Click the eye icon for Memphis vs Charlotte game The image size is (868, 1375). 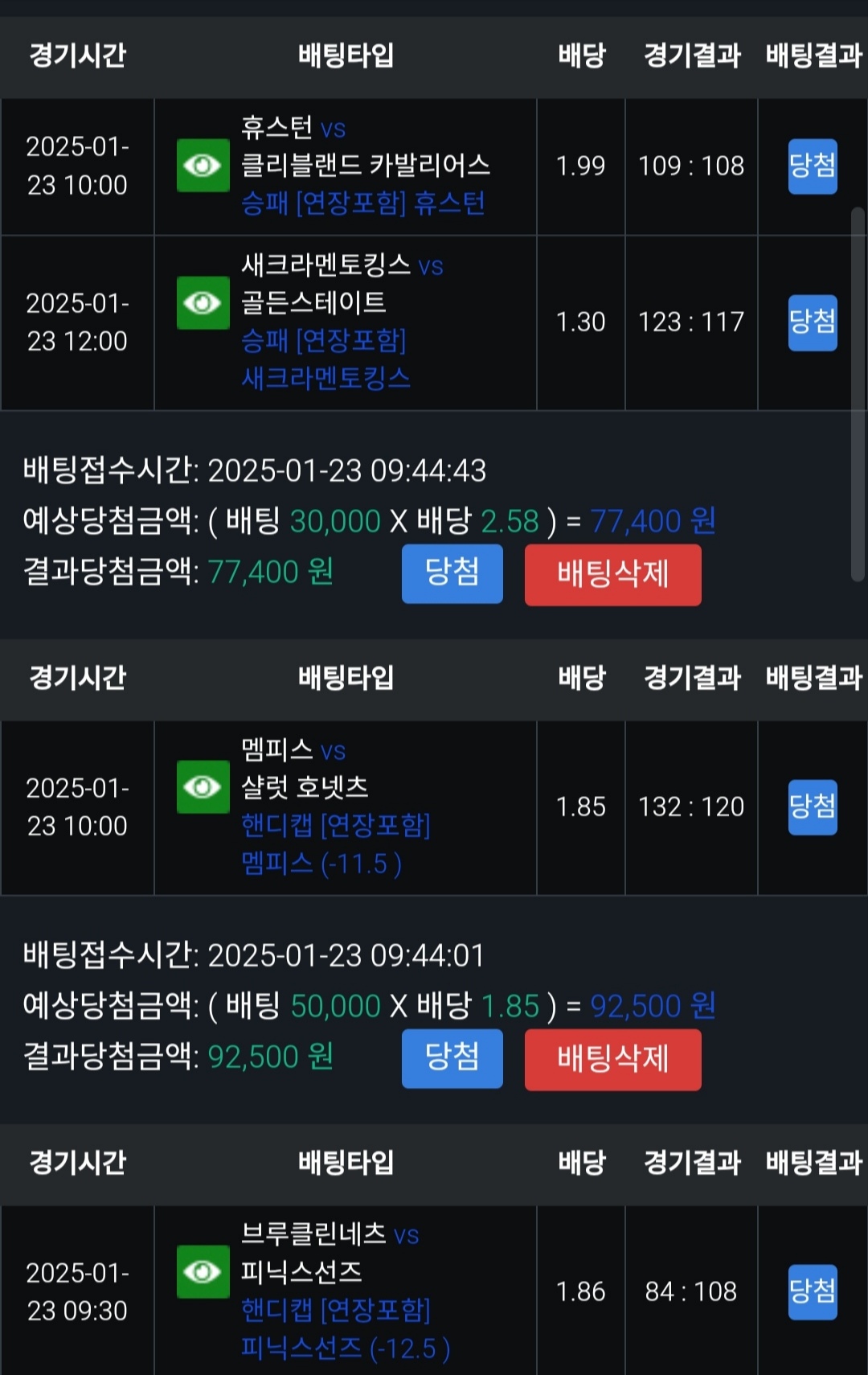coord(203,786)
